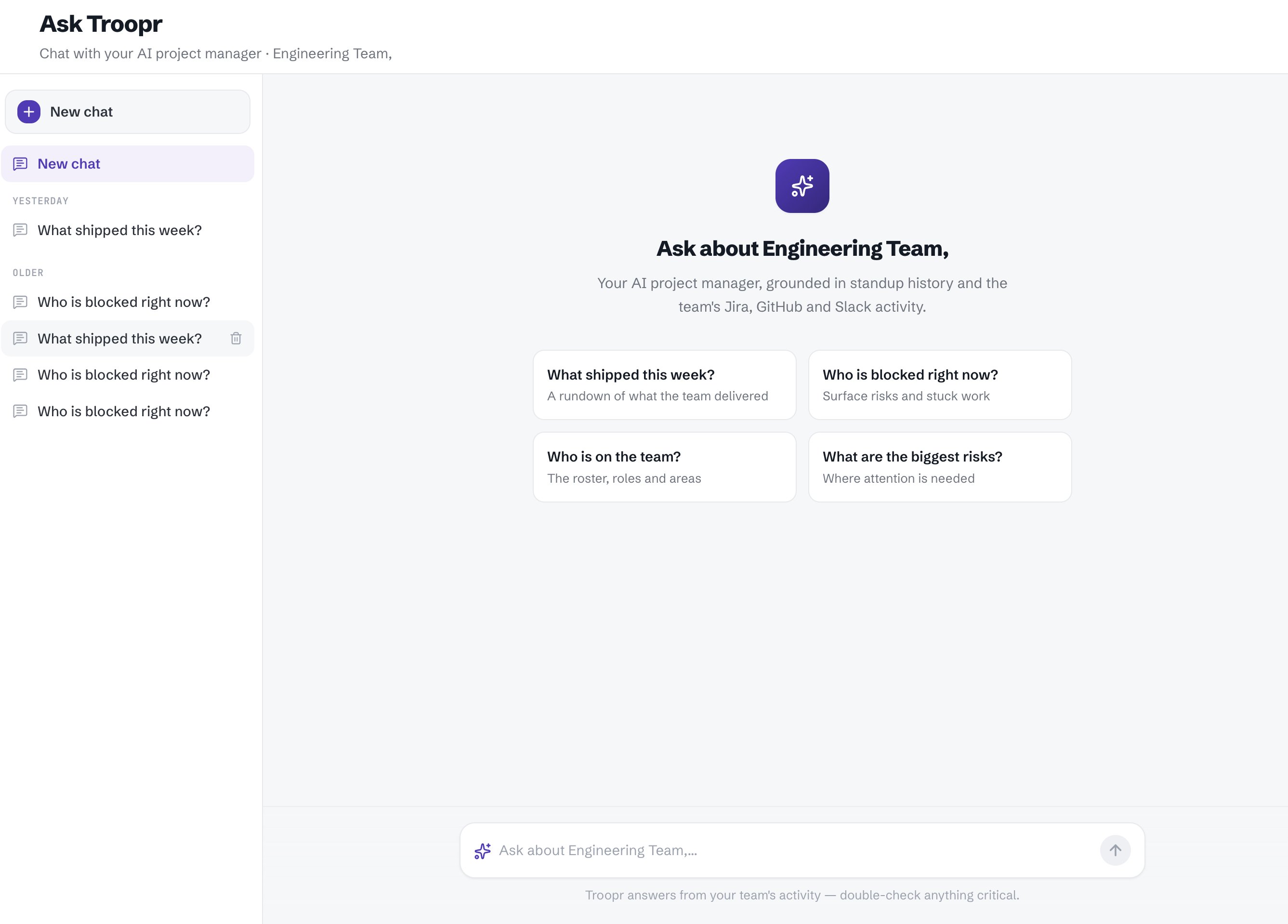Delete the hovered 'What shipped this week?' chat with the trash icon

pyautogui.click(x=236, y=339)
